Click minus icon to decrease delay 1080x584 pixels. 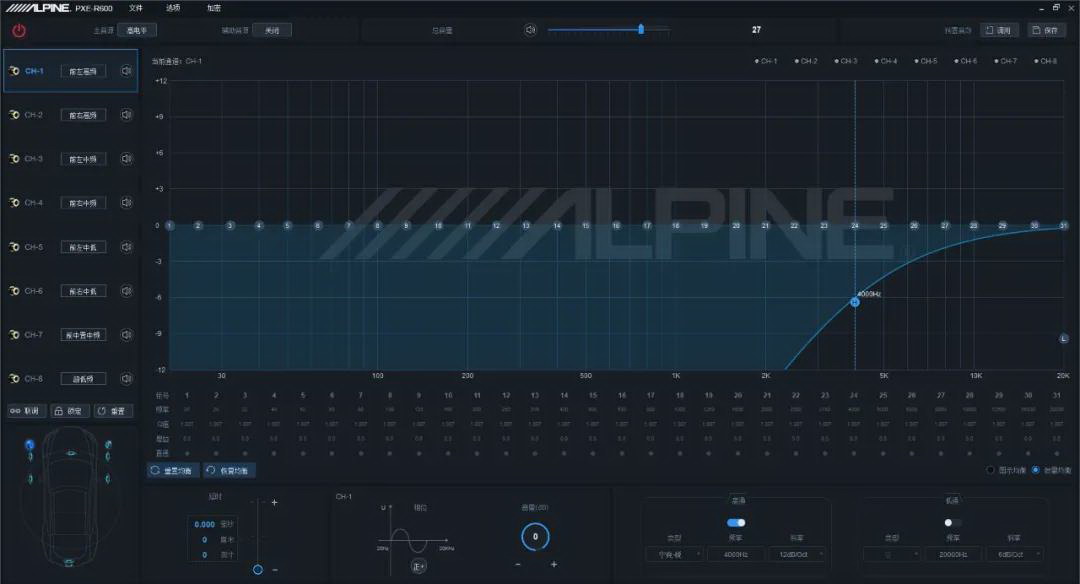pyautogui.click(x=275, y=570)
